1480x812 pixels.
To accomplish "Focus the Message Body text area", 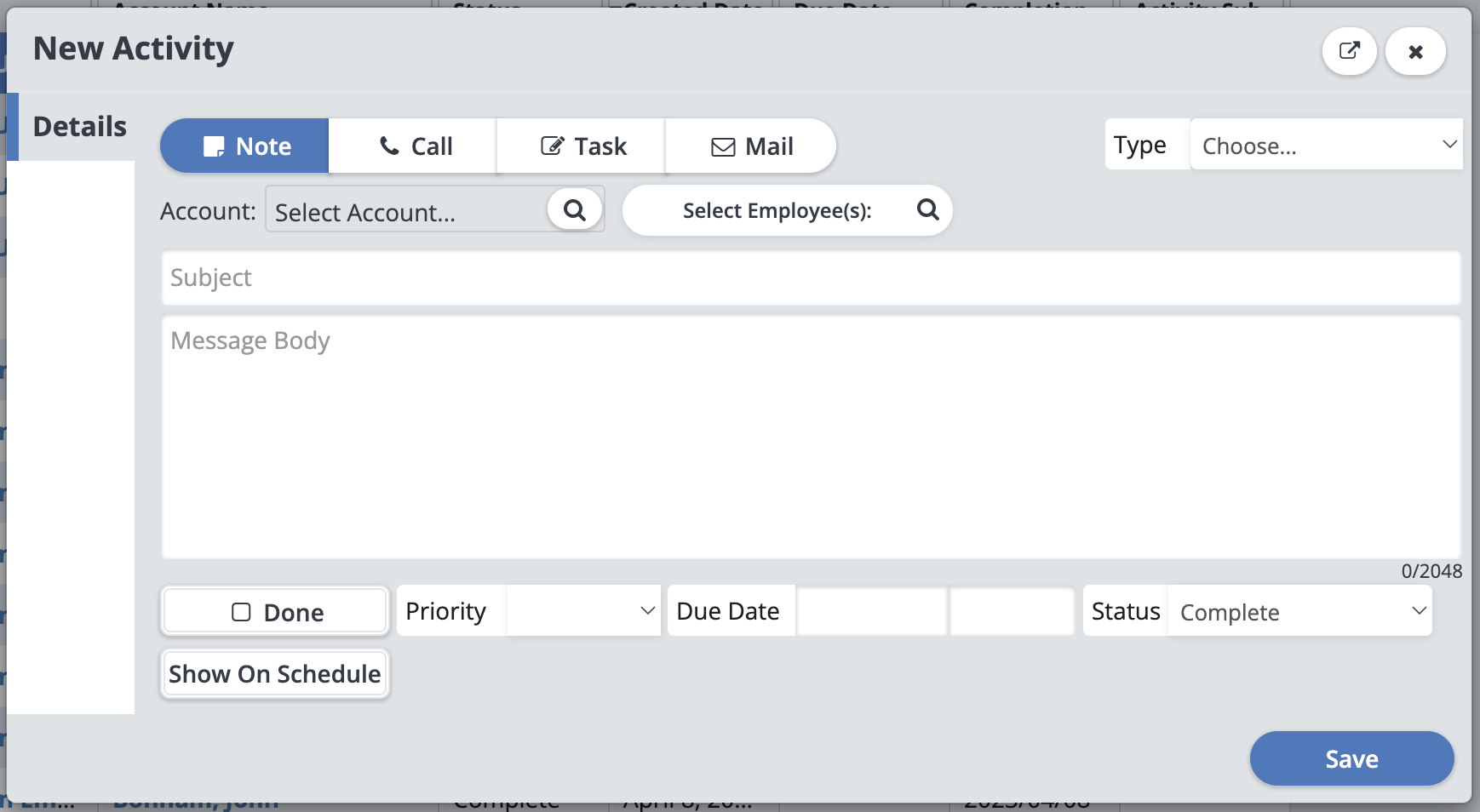I will point(811,437).
